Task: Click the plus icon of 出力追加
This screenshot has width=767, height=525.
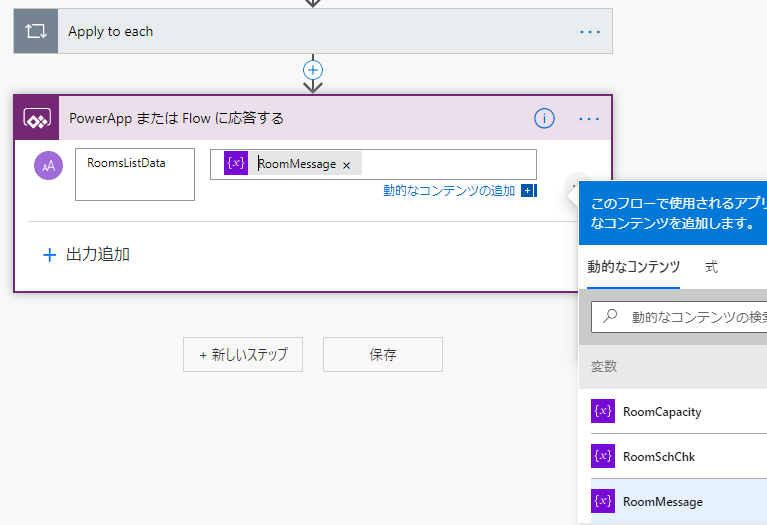Action: pos(49,255)
